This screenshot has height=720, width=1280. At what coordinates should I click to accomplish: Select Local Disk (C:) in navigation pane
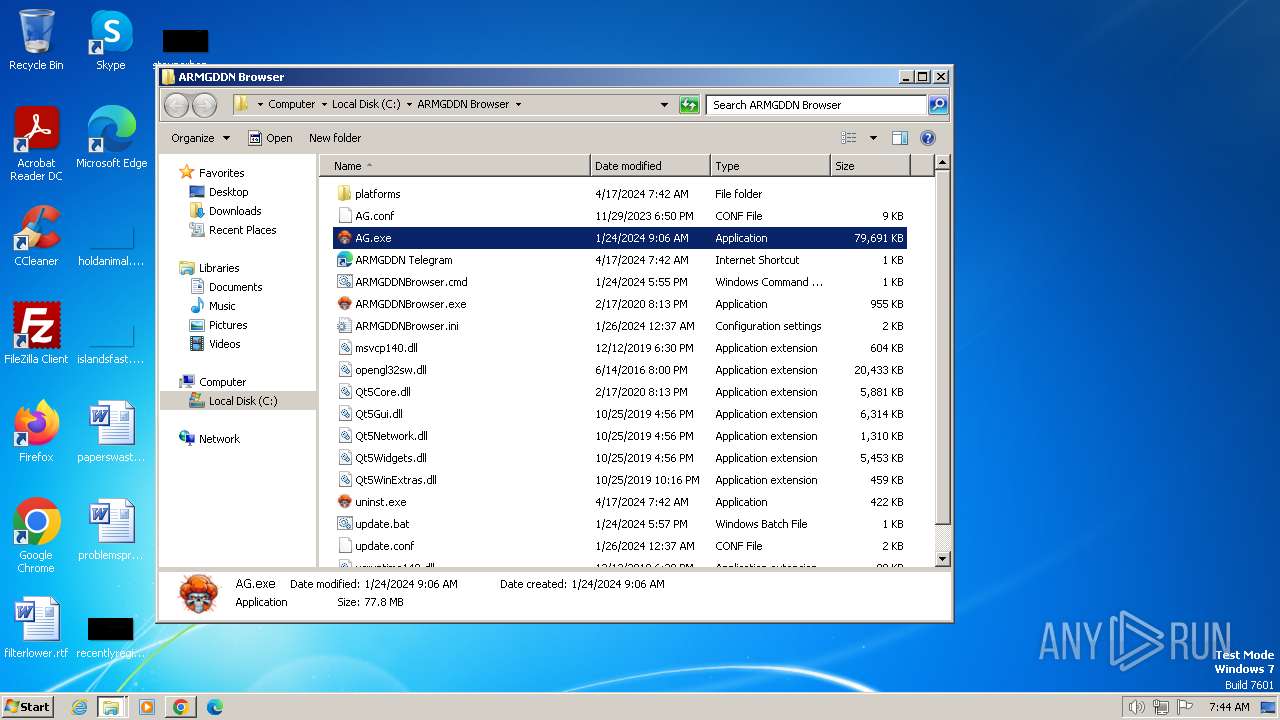tap(243, 401)
